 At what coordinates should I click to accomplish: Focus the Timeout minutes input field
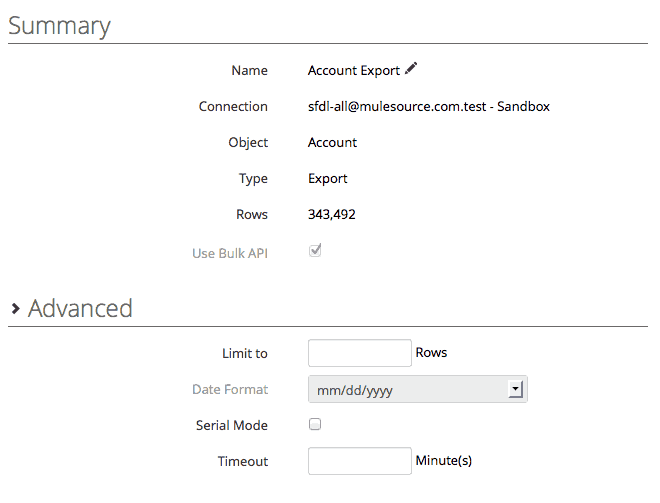coord(359,461)
